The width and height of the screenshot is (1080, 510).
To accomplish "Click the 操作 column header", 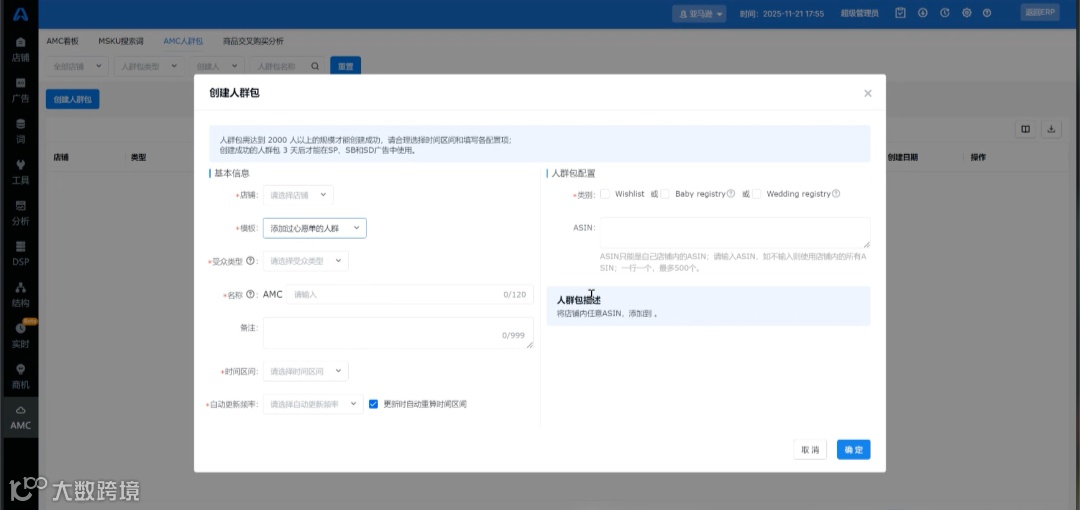I will coord(978,158).
